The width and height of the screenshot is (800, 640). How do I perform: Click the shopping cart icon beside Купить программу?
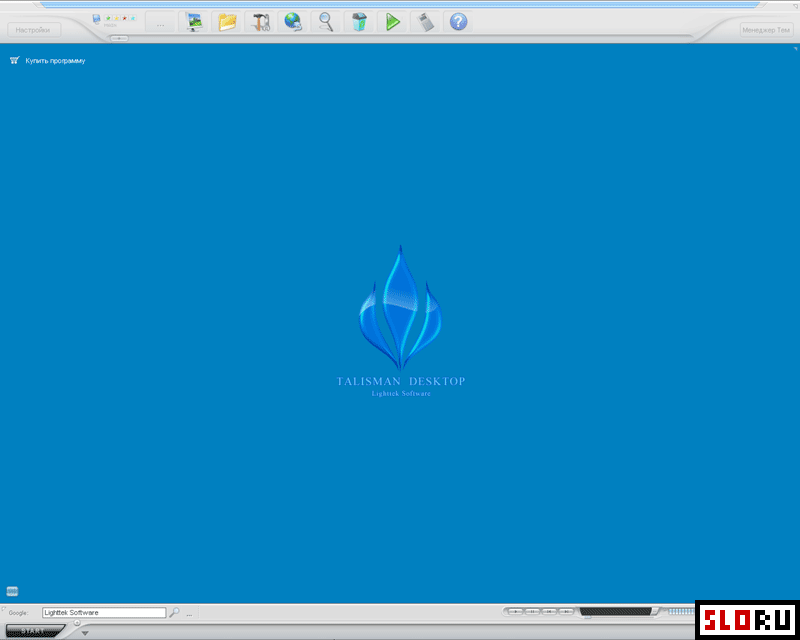[15, 60]
